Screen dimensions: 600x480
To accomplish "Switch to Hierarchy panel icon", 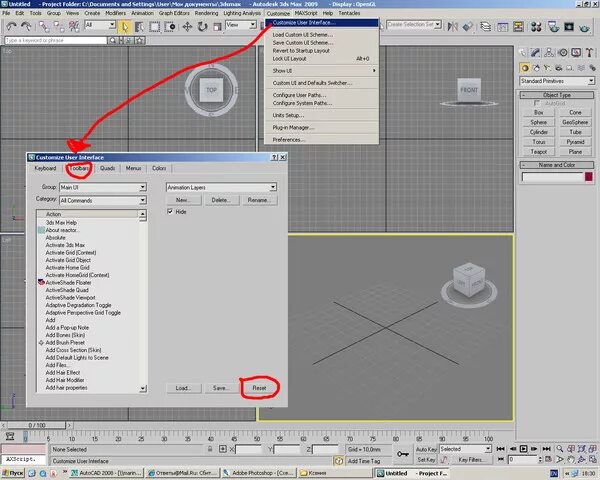I will tap(549, 52).
